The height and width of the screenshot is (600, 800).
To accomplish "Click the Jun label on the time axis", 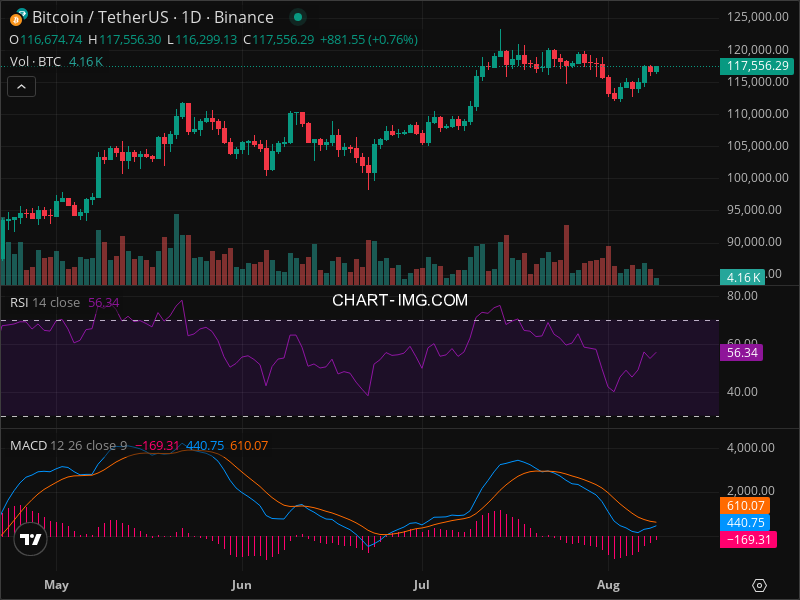I will [x=241, y=585].
